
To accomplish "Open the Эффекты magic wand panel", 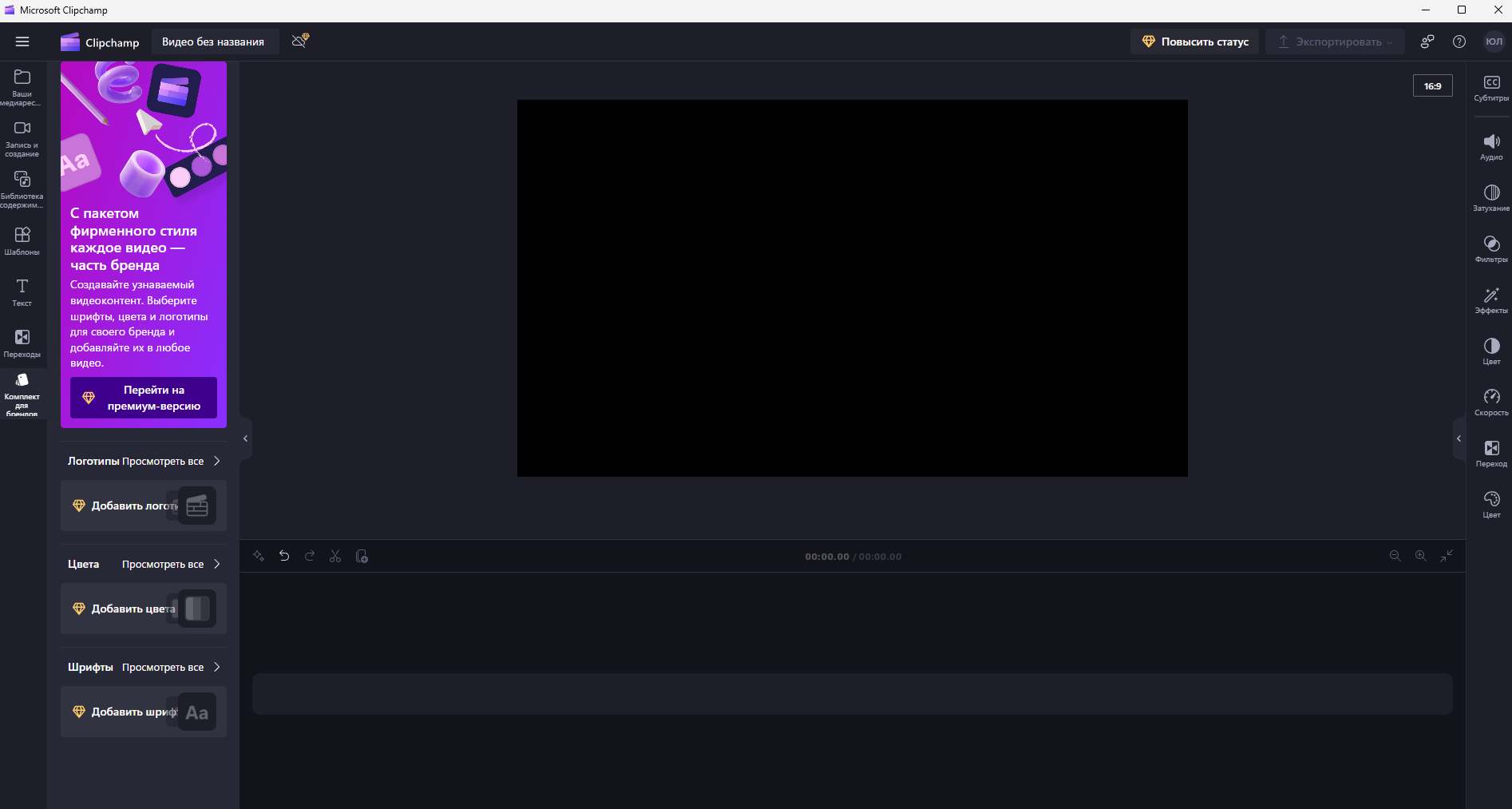I will pyautogui.click(x=1491, y=300).
